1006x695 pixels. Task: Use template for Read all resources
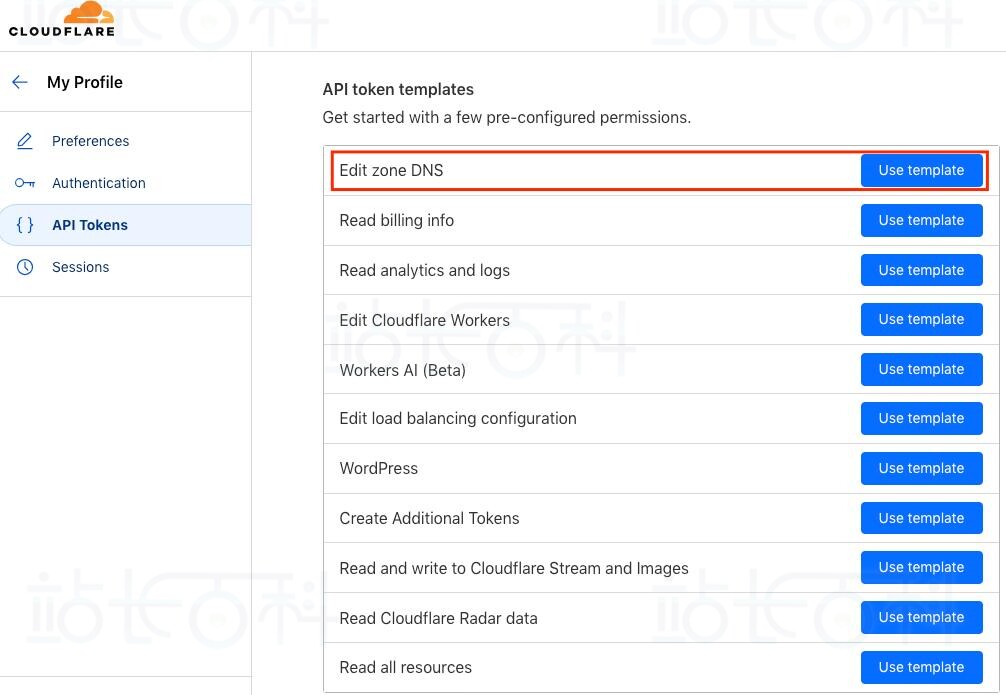point(921,667)
